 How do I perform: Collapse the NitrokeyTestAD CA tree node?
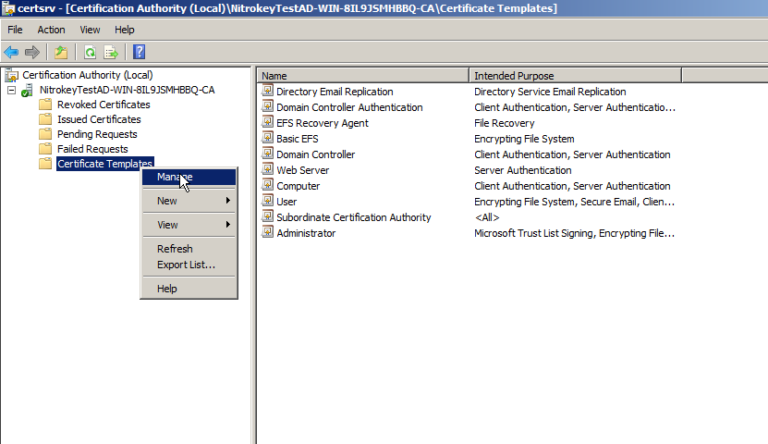tap(11, 90)
